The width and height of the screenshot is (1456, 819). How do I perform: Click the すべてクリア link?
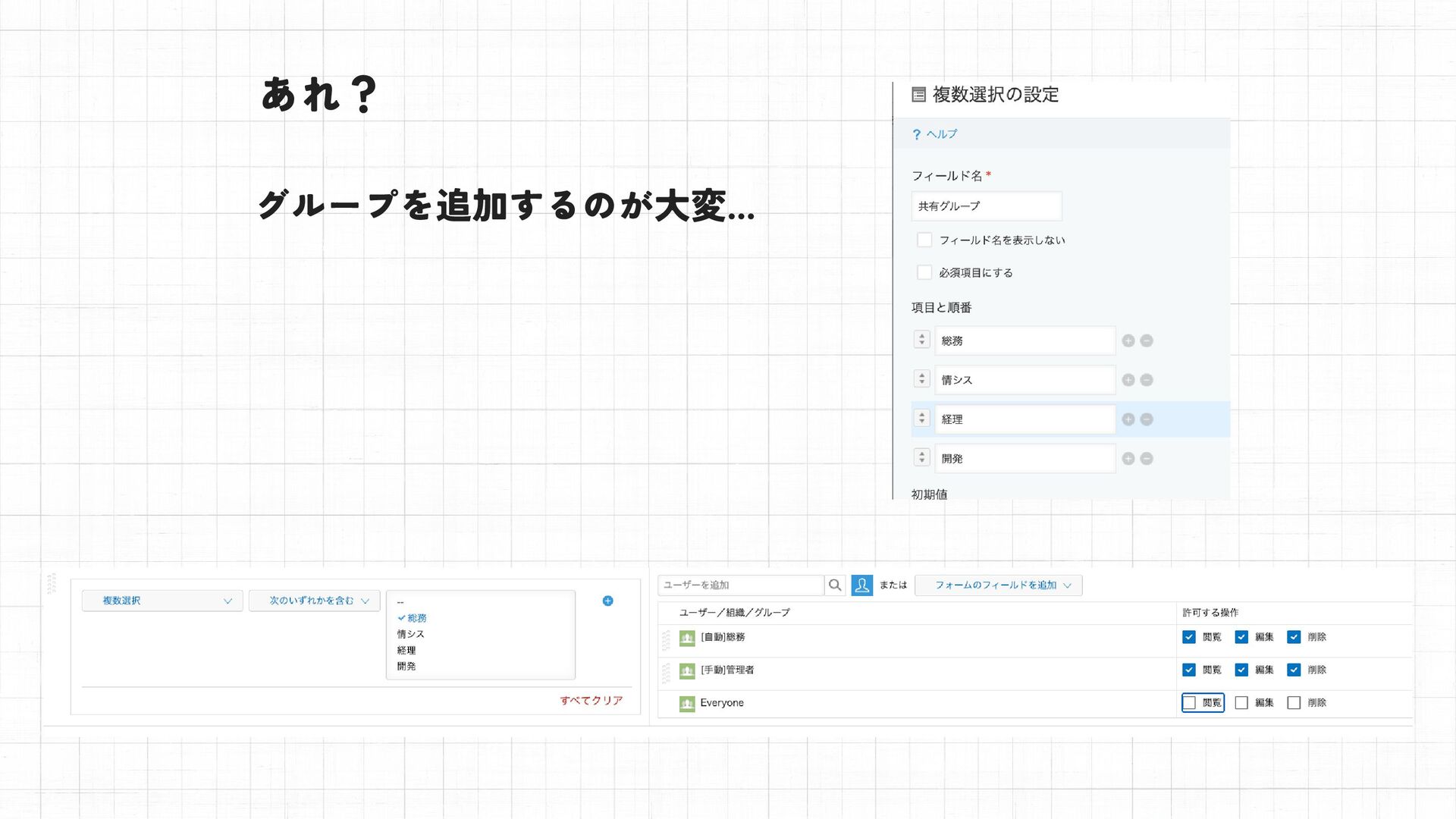(x=591, y=701)
